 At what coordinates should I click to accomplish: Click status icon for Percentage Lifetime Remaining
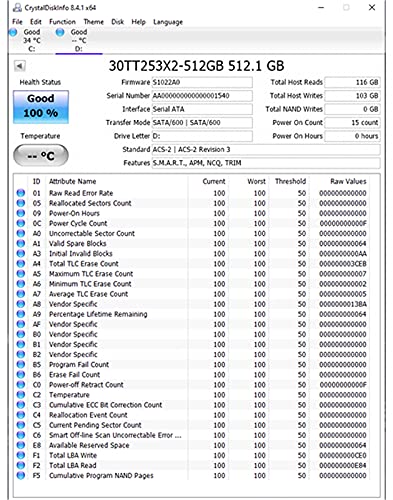[21, 314]
